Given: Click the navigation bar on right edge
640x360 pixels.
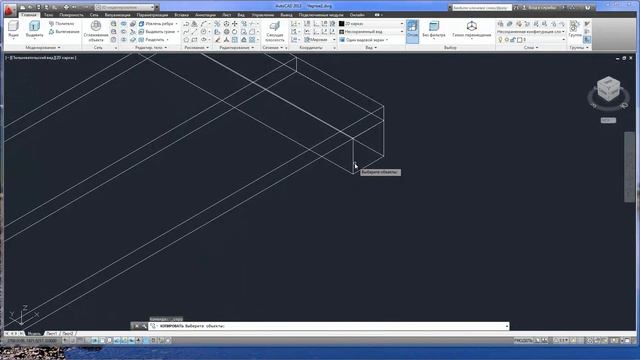Looking at the screenshot, I should point(629,167).
